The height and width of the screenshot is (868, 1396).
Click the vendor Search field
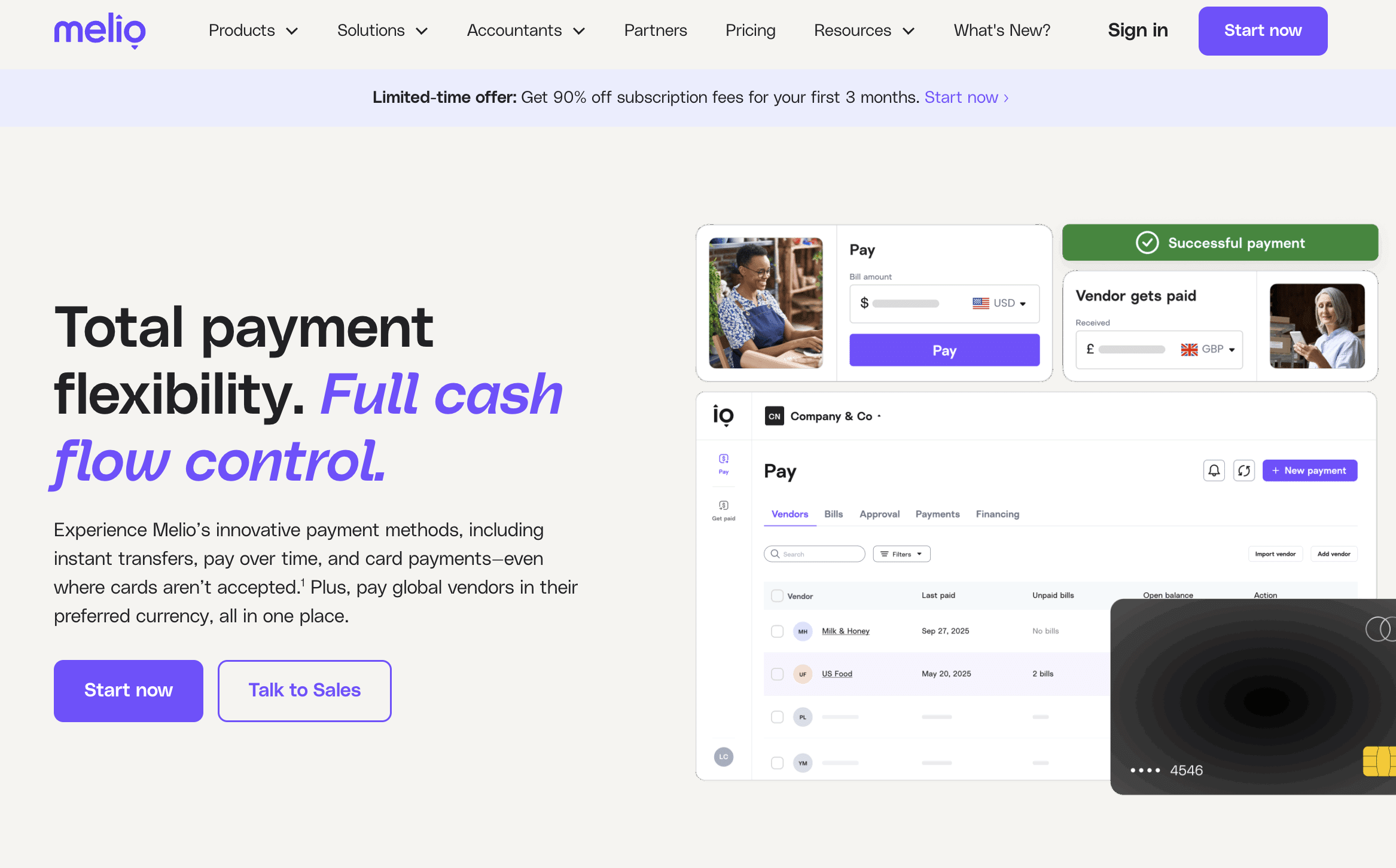click(x=814, y=554)
